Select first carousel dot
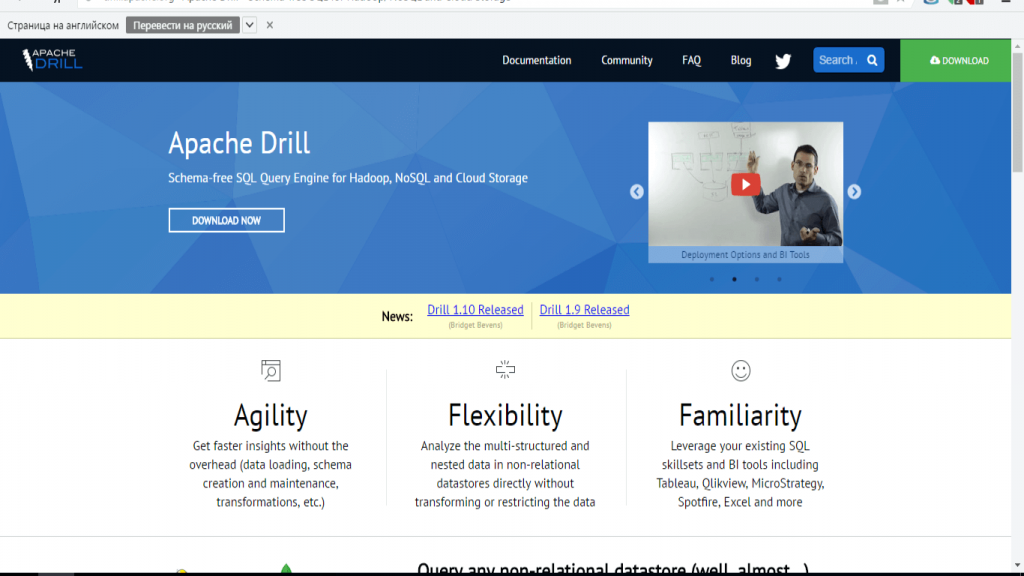This screenshot has width=1024, height=576. (x=712, y=280)
